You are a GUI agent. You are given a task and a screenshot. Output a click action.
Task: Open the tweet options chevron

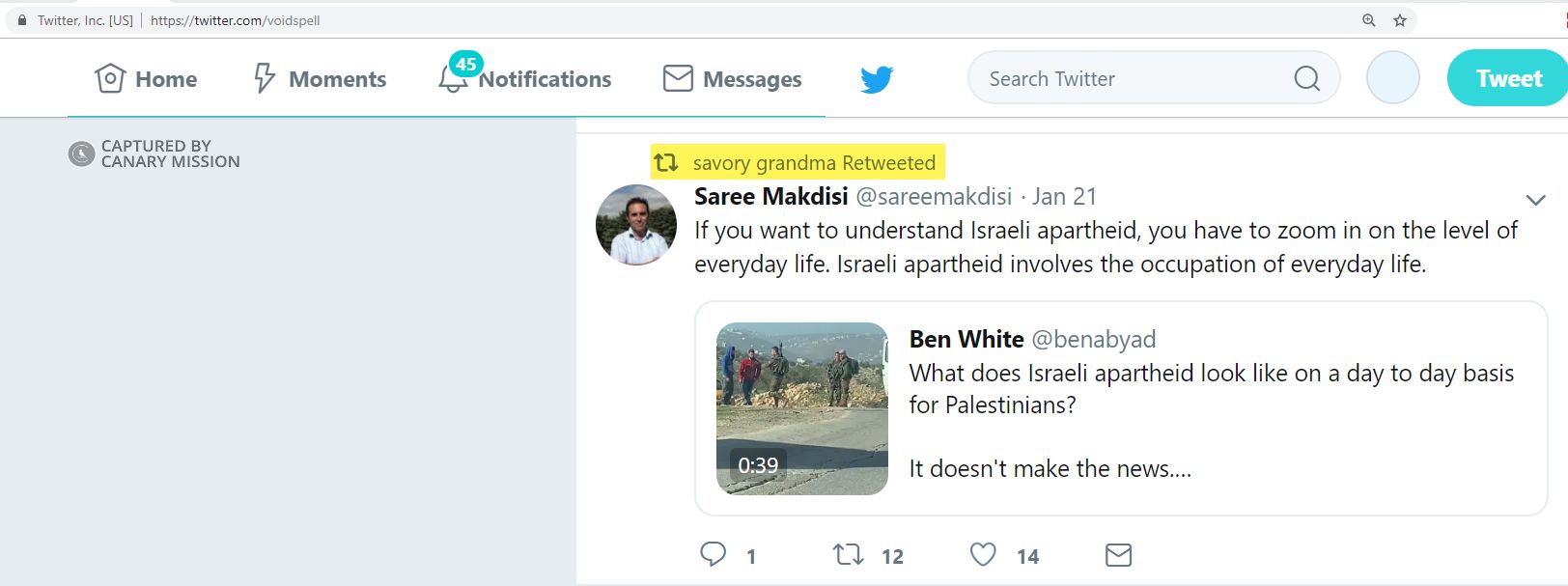1535,200
